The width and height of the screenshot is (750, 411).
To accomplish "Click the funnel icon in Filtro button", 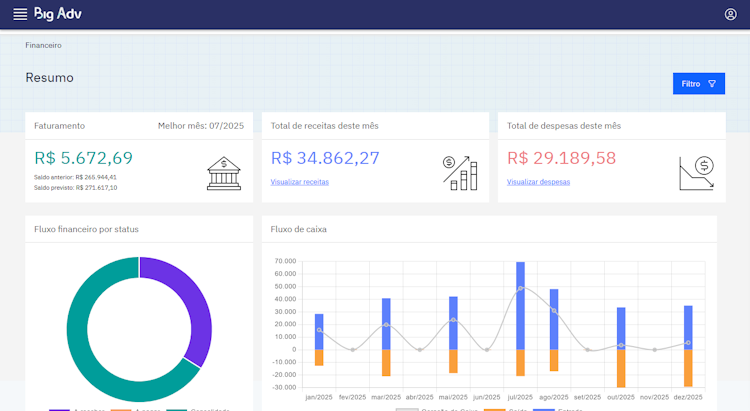I will [x=712, y=84].
